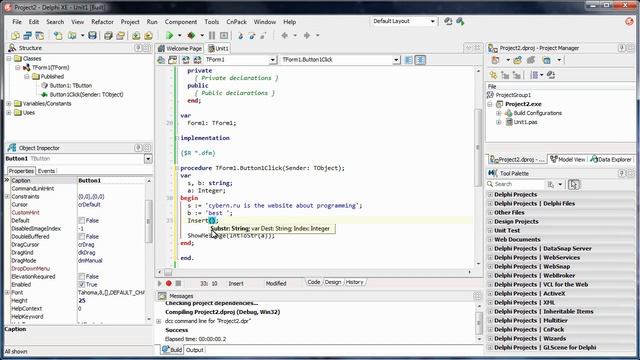Click the Toggle Form/Unit icon
This screenshot has width=640, height=360.
[x=40, y=36]
